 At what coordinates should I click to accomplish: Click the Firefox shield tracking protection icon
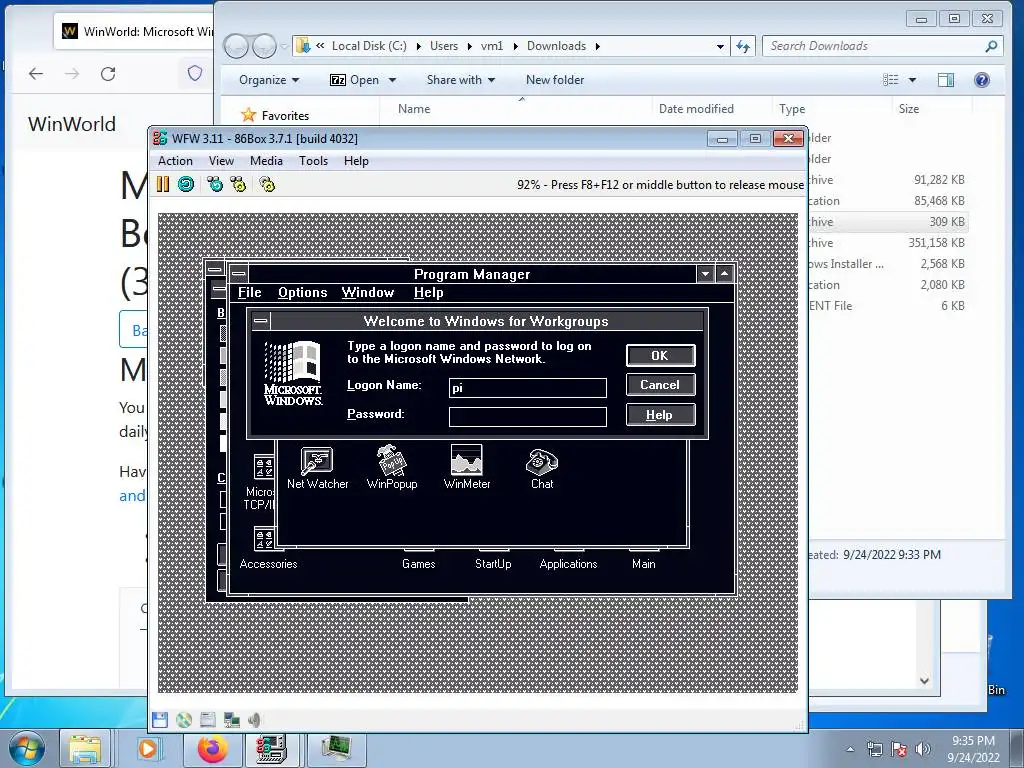pyautogui.click(x=195, y=73)
